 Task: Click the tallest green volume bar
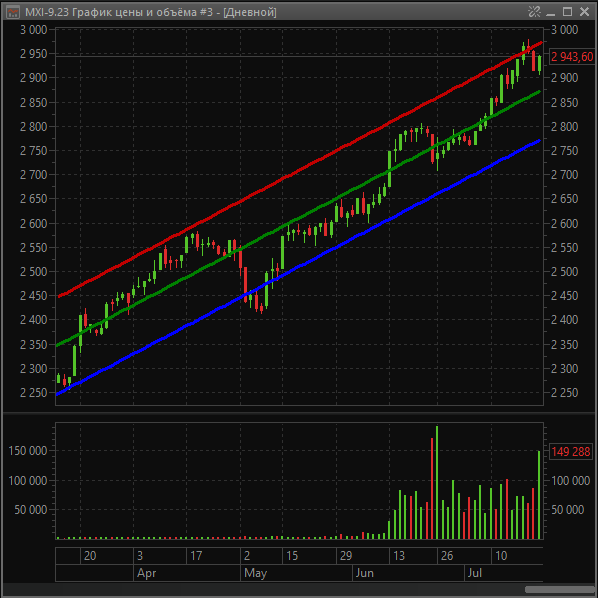437,482
